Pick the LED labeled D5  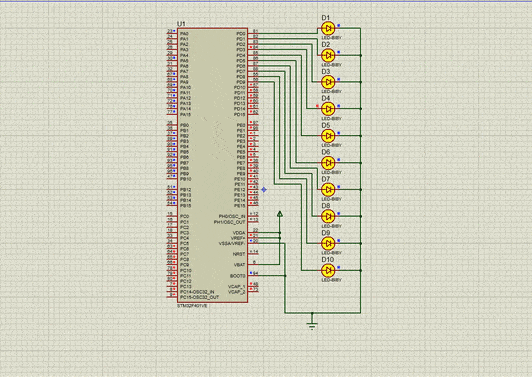[x=328, y=136]
